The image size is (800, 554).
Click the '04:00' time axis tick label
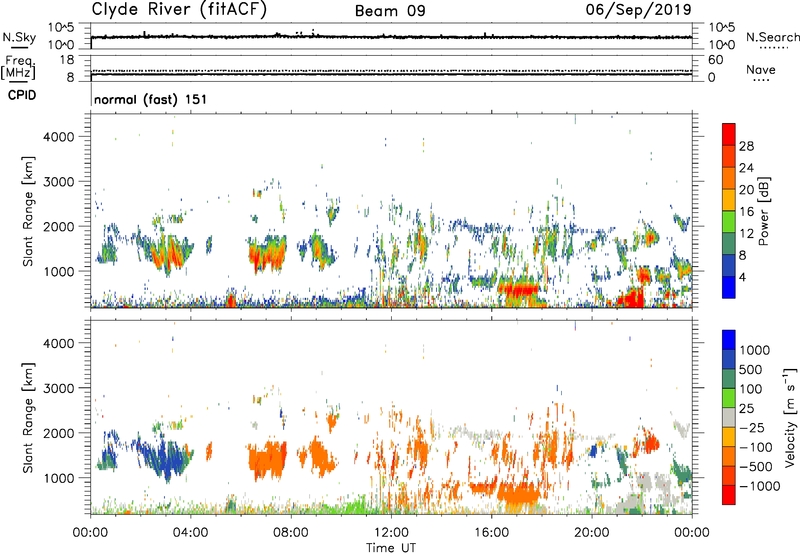pos(190,533)
